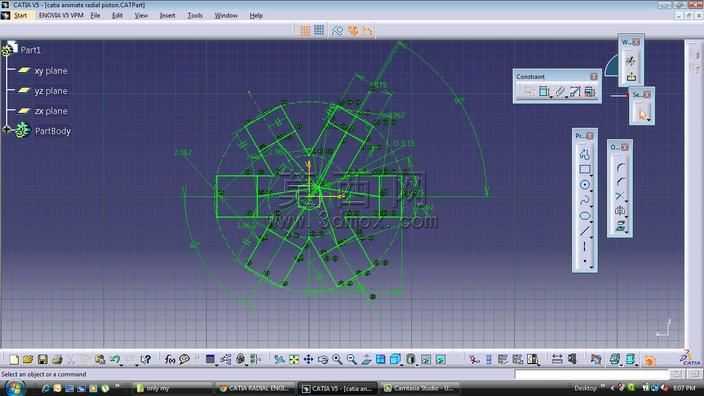This screenshot has width=704, height=396.
Task: Select the xy plane in tree
Action: click(x=51, y=70)
